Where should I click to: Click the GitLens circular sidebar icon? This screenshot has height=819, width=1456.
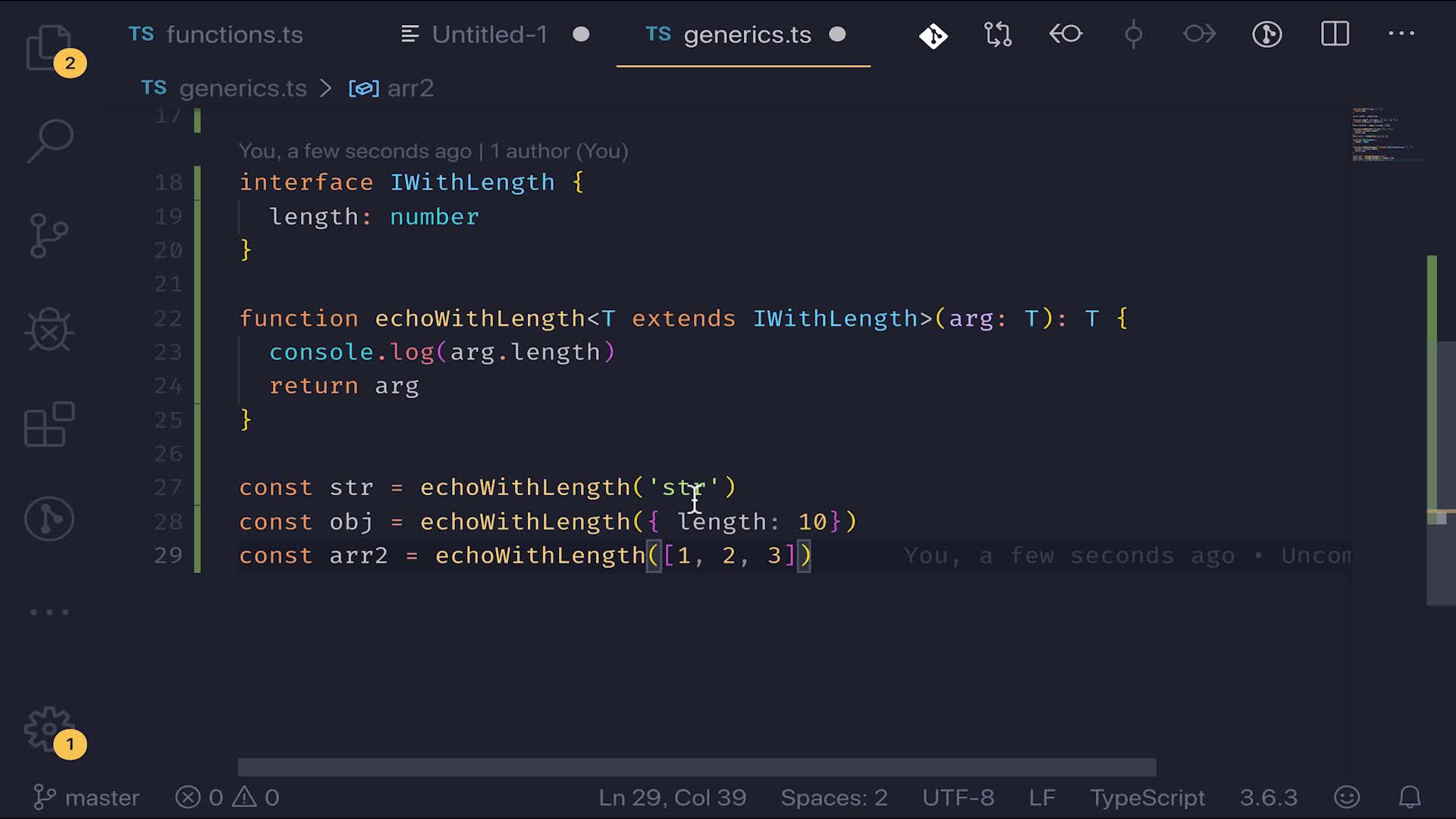pyautogui.click(x=49, y=519)
